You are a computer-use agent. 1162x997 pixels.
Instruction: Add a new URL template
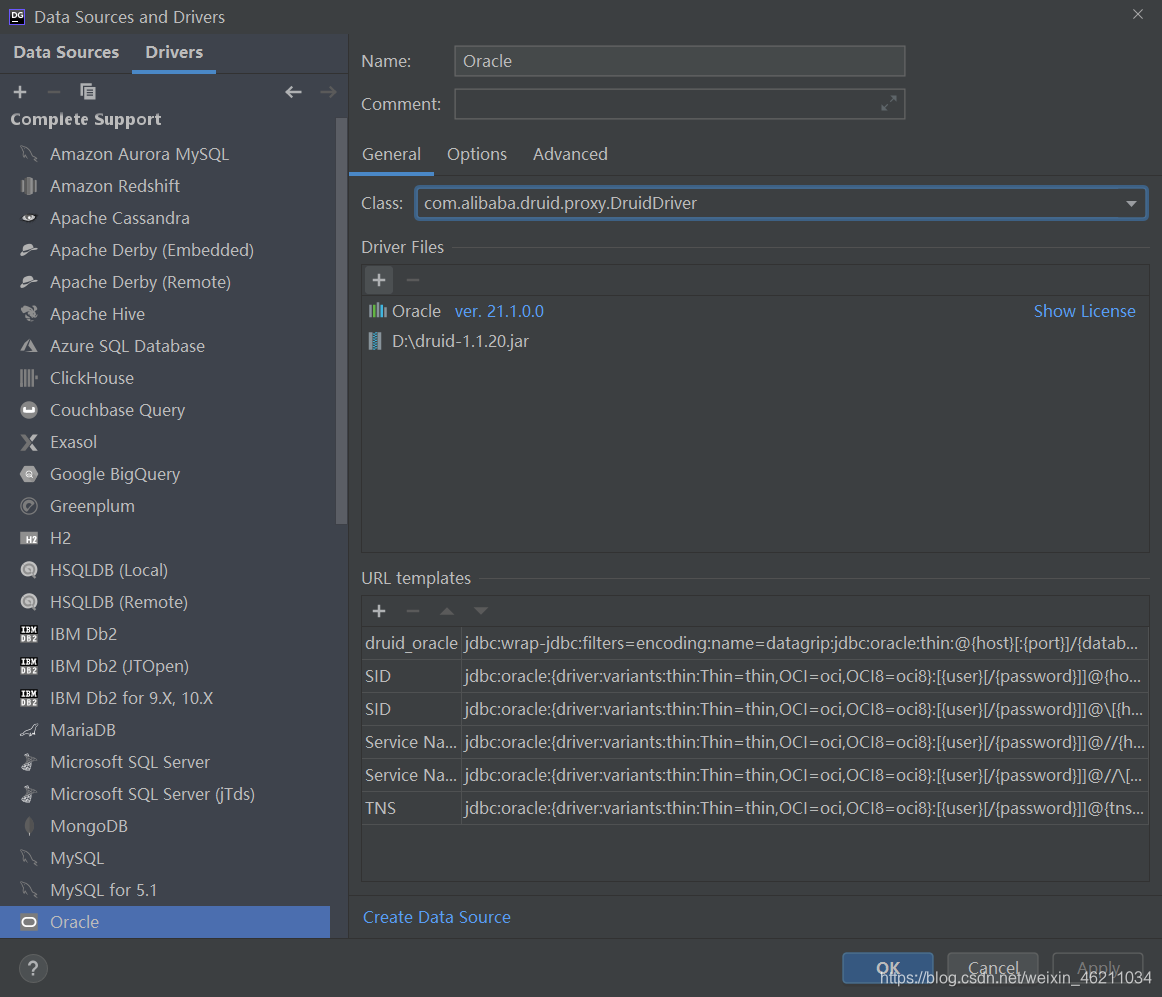coord(379,611)
